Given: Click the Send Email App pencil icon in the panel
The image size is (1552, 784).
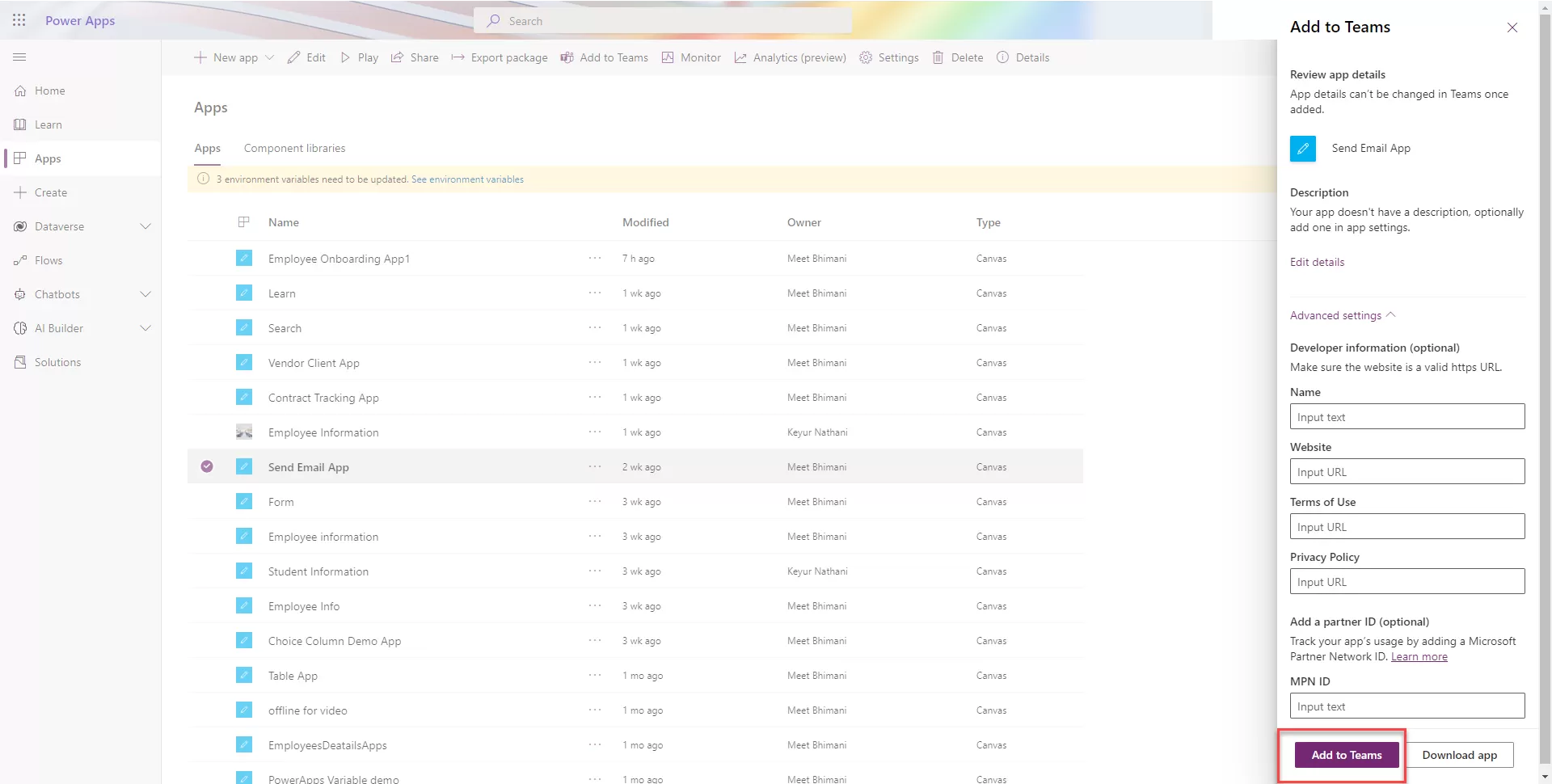Looking at the screenshot, I should [x=1302, y=149].
